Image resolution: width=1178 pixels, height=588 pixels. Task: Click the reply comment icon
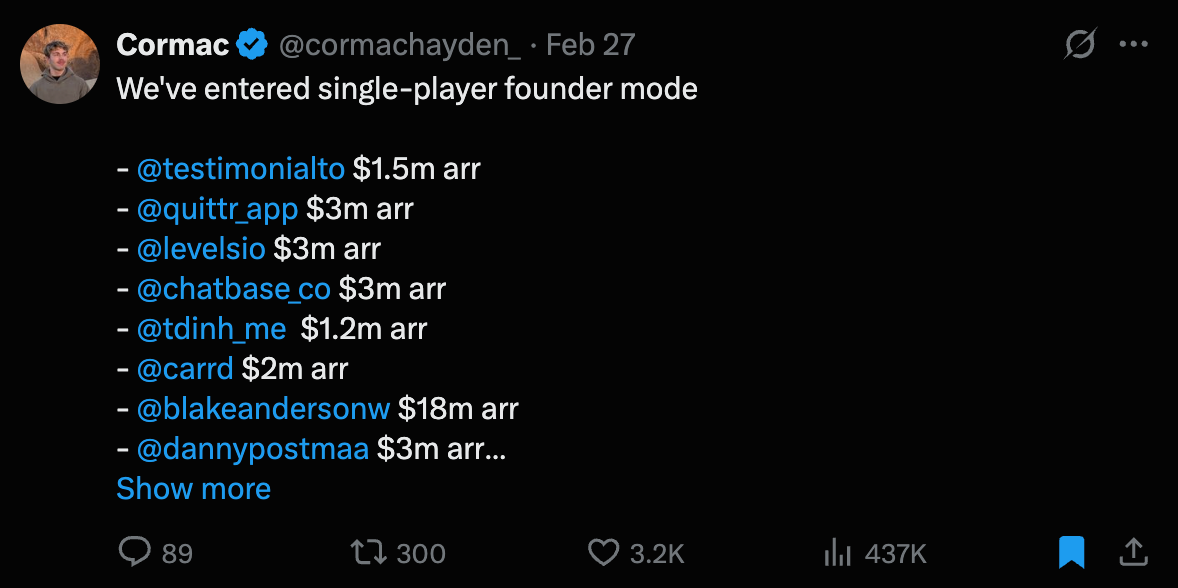[134, 552]
